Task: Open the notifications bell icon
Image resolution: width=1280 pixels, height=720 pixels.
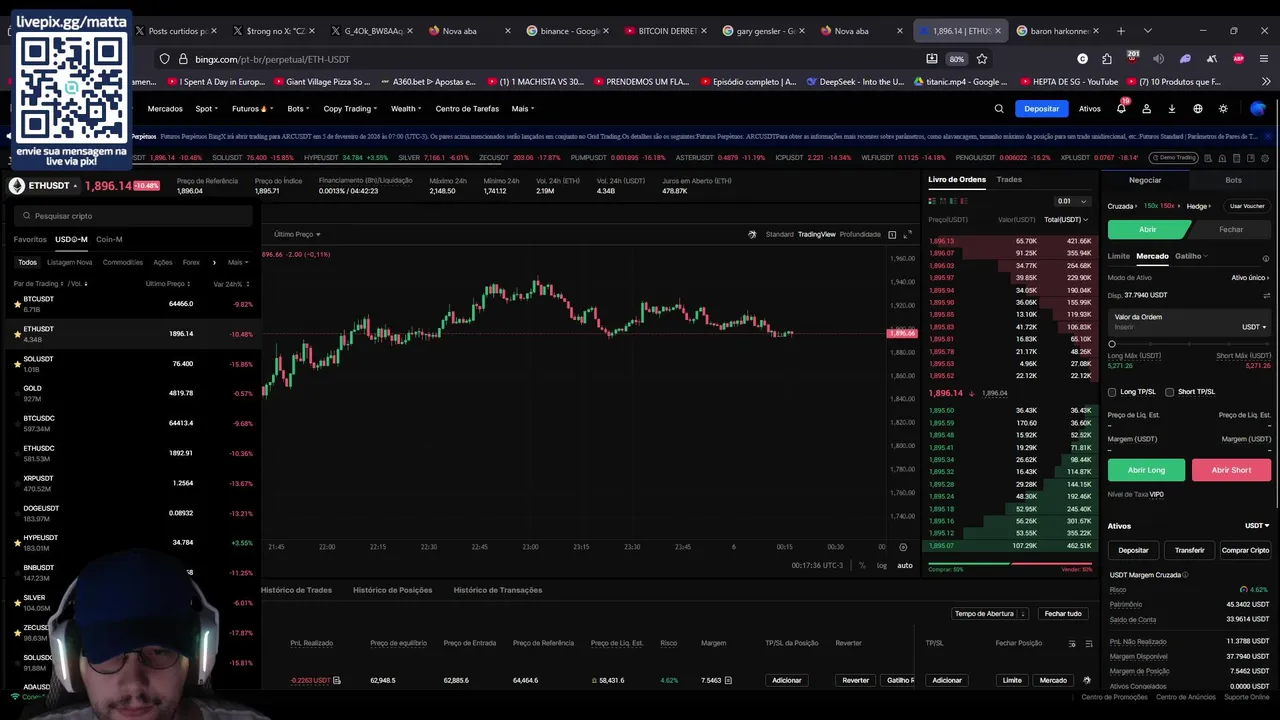Action: (x=1121, y=108)
